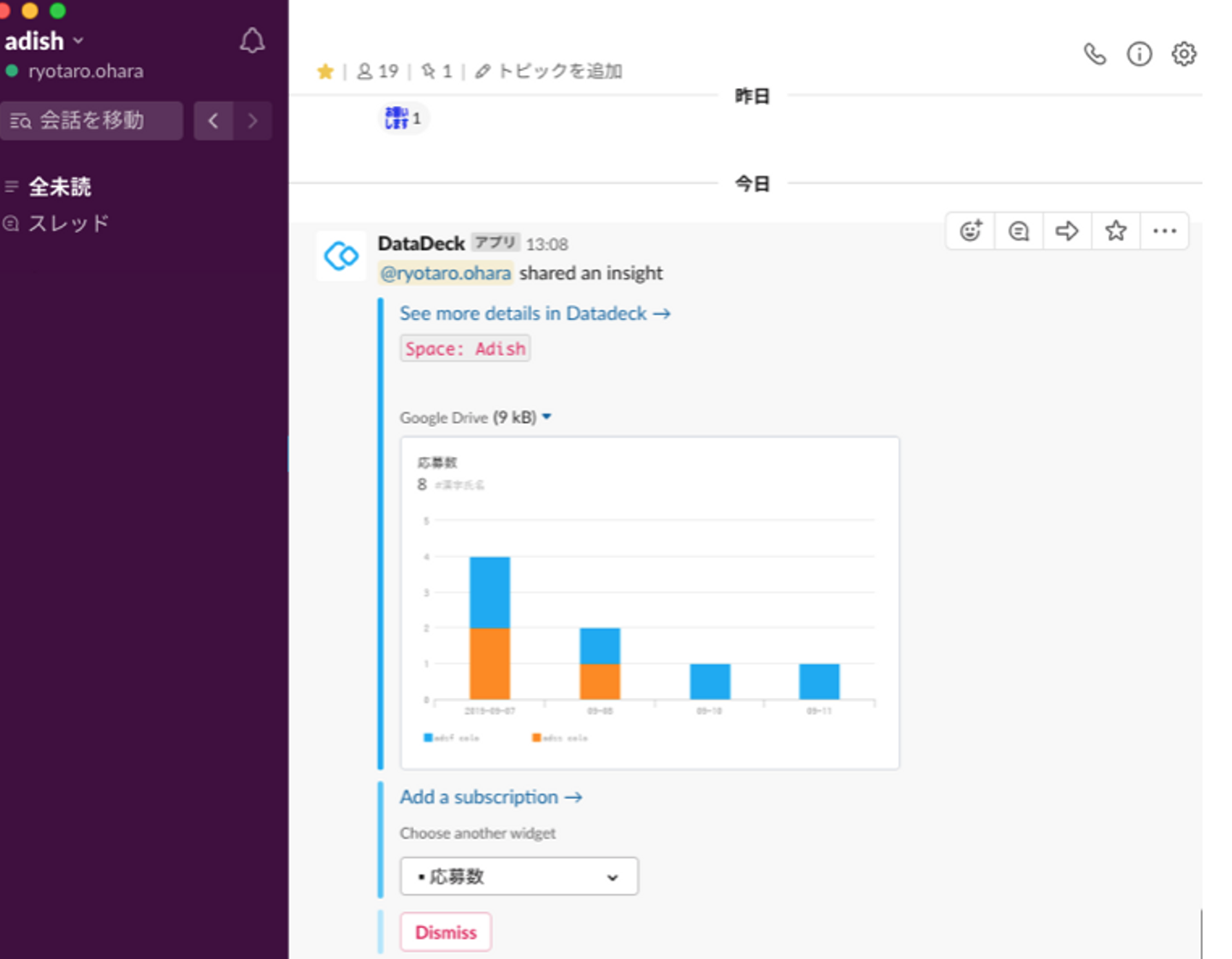Image resolution: width=1232 pixels, height=959 pixels.
Task: Share the DataDeck message
Action: pyautogui.click(x=1067, y=231)
